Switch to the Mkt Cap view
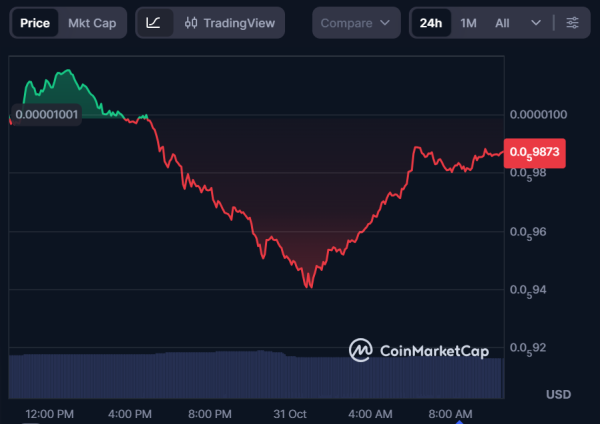Image resolution: width=600 pixels, height=424 pixels. (x=91, y=23)
